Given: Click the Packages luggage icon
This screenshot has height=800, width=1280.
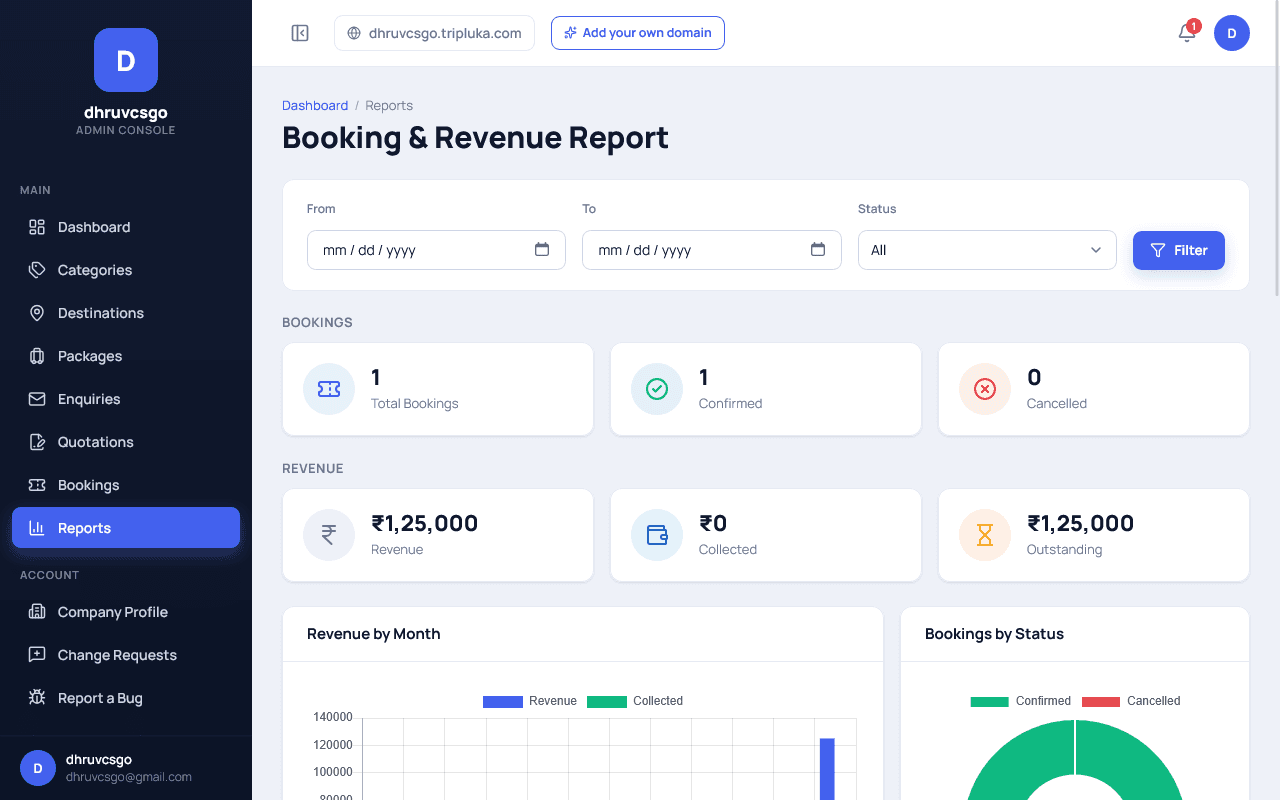Looking at the screenshot, I should (37, 356).
